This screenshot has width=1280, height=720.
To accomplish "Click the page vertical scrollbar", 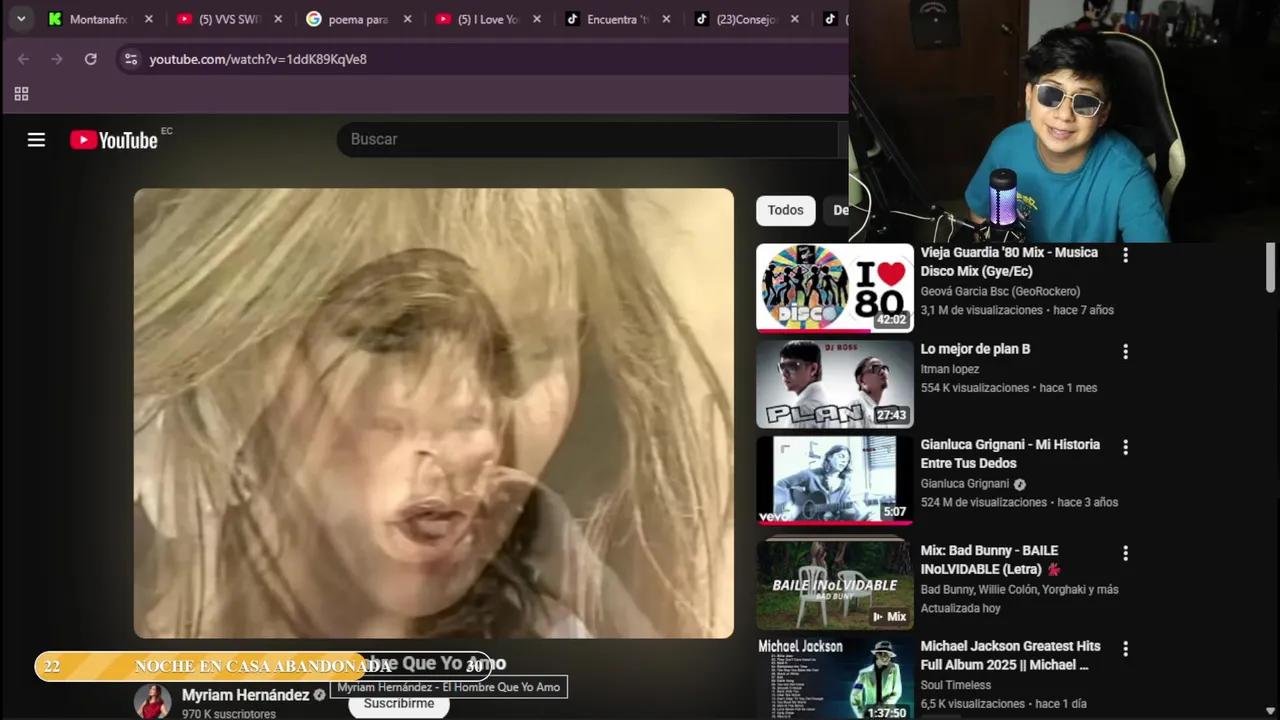I will point(1271,268).
